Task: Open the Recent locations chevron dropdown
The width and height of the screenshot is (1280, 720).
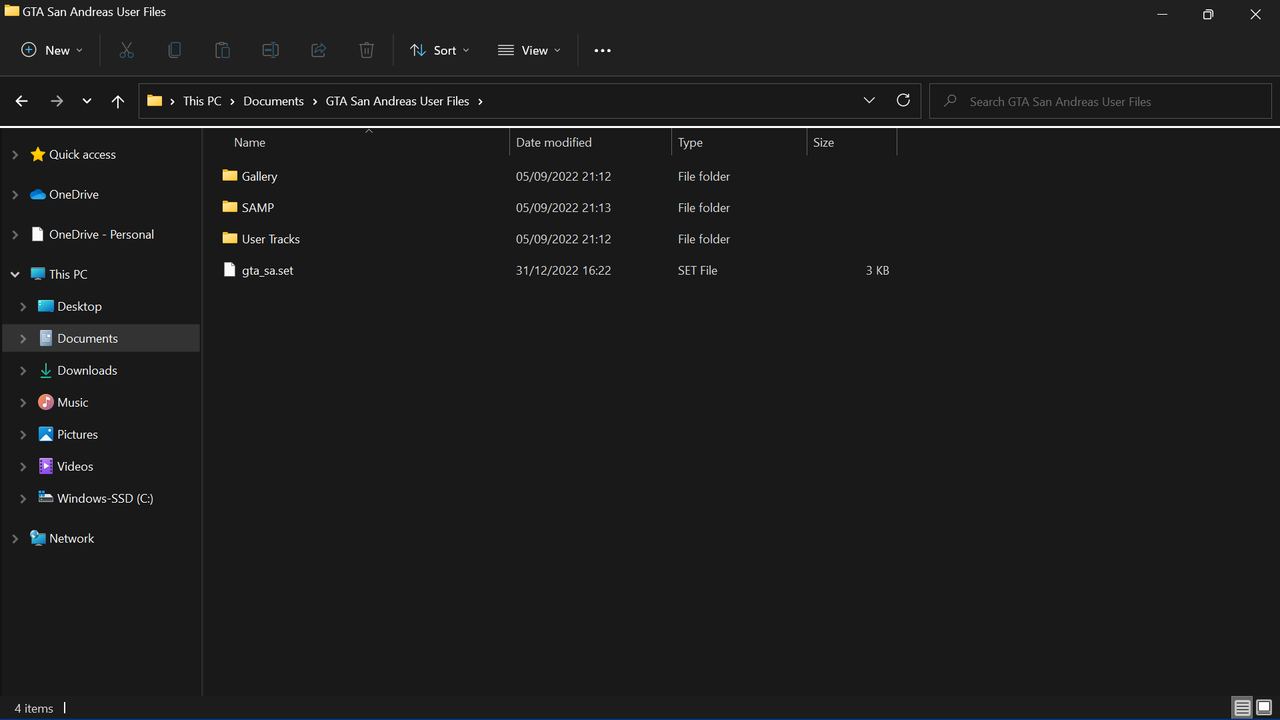Action: coord(87,101)
